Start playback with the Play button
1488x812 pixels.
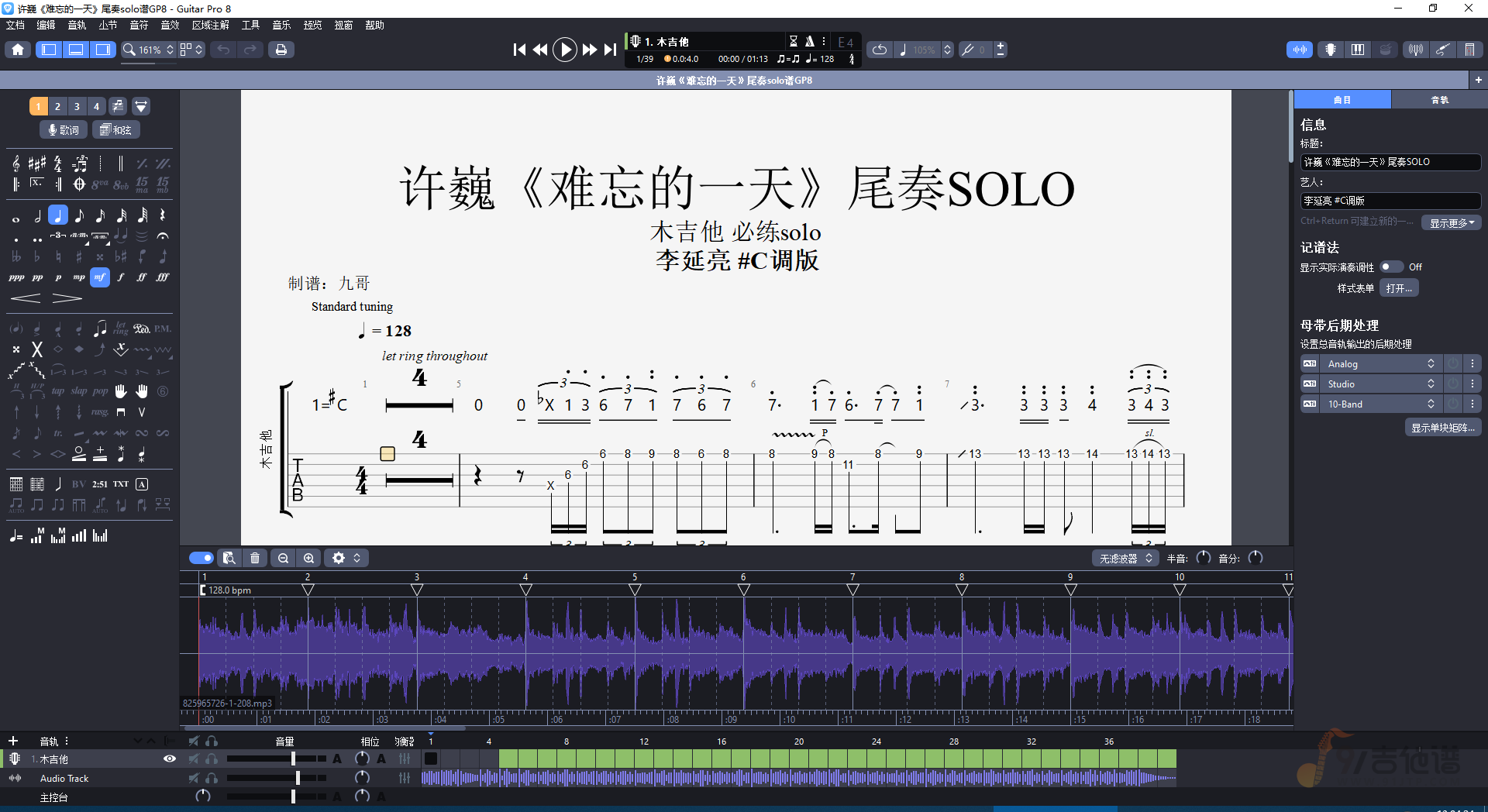(565, 50)
